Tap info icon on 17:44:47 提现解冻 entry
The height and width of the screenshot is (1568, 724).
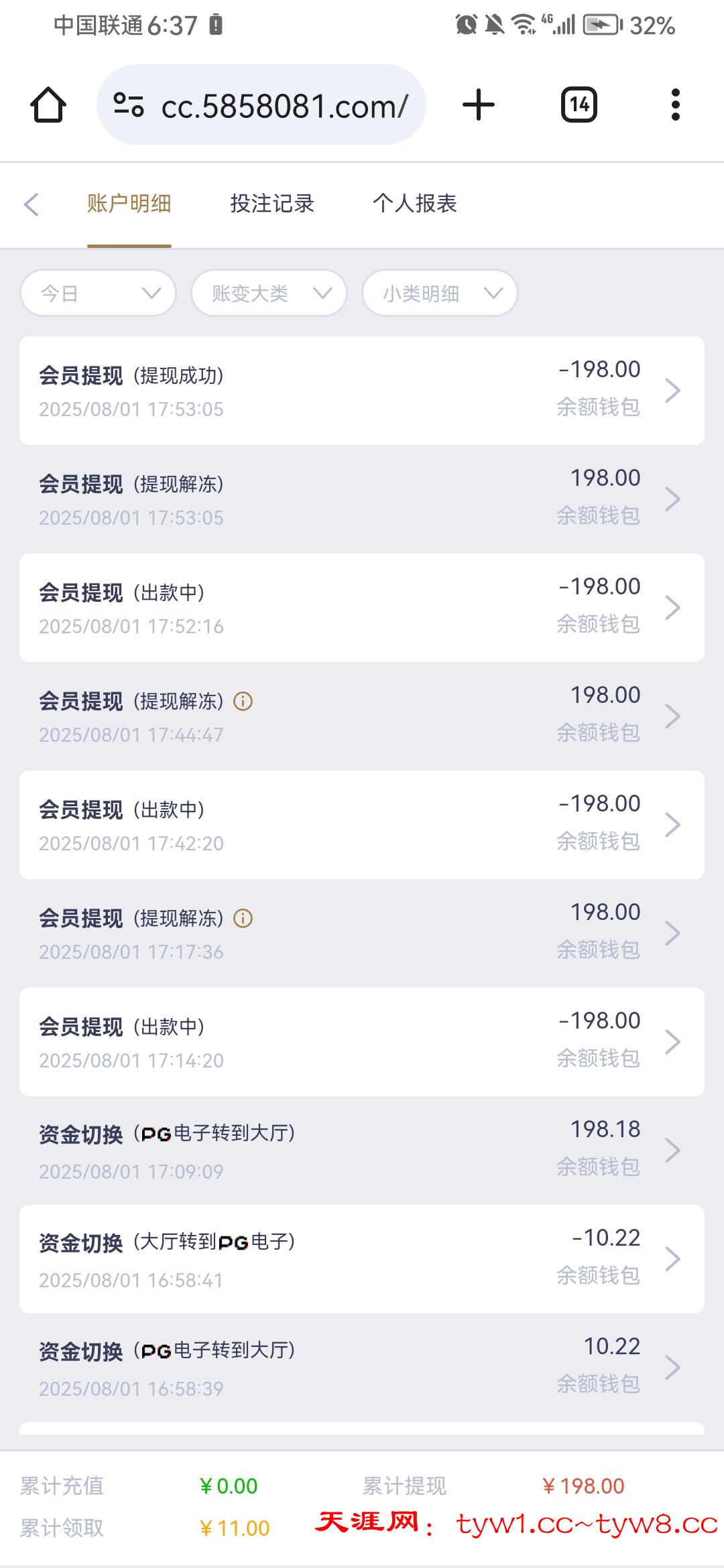pos(243,702)
